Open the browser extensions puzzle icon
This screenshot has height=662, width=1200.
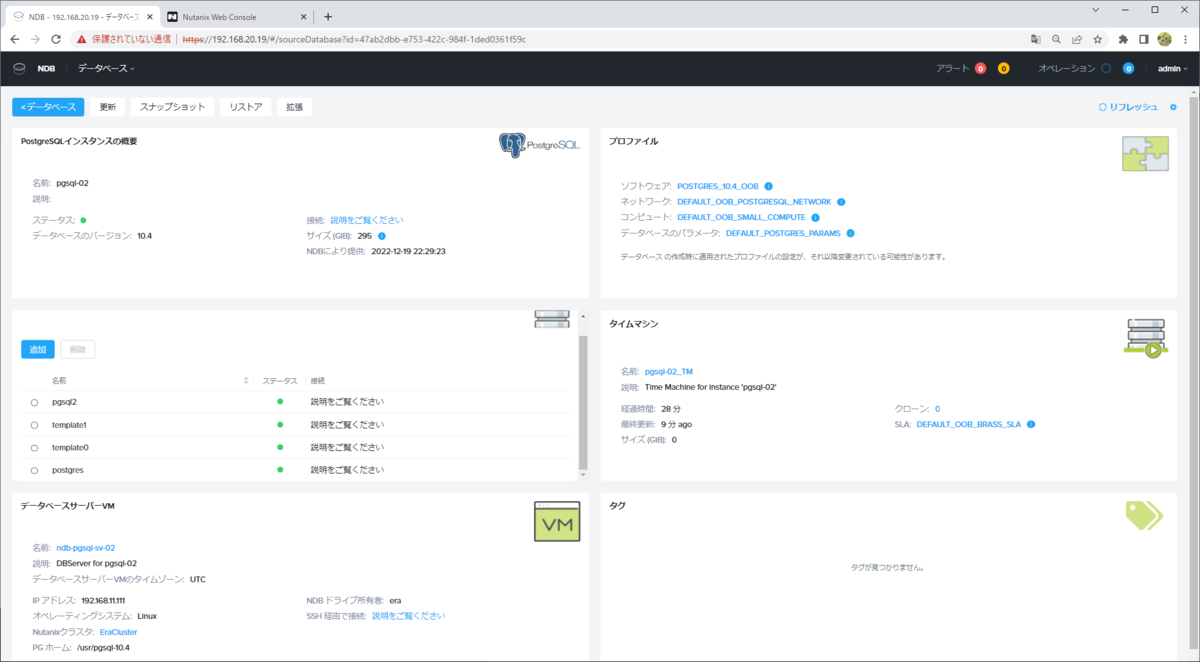point(1123,39)
